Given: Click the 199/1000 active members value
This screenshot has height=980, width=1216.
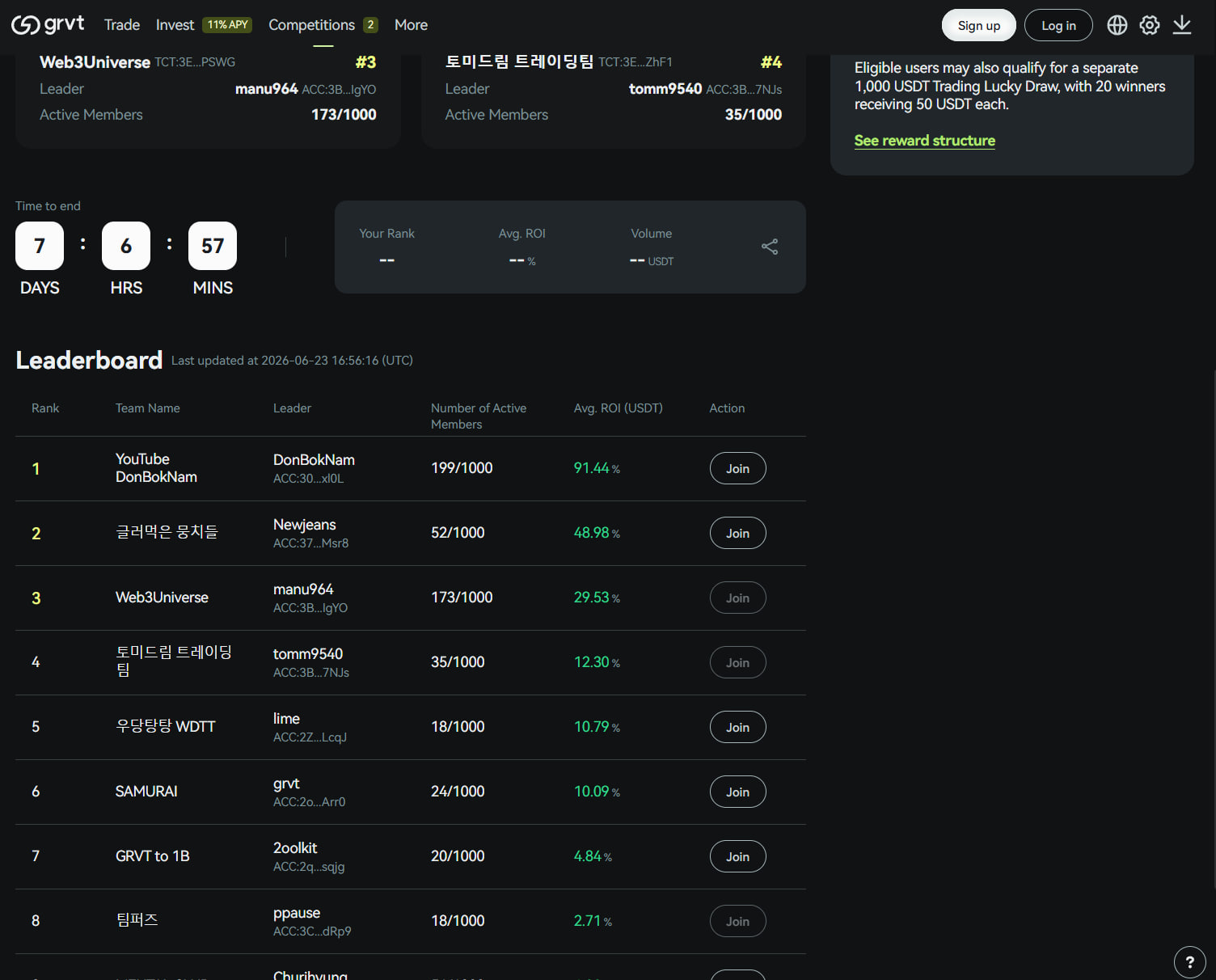Looking at the screenshot, I should coord(462,468).
